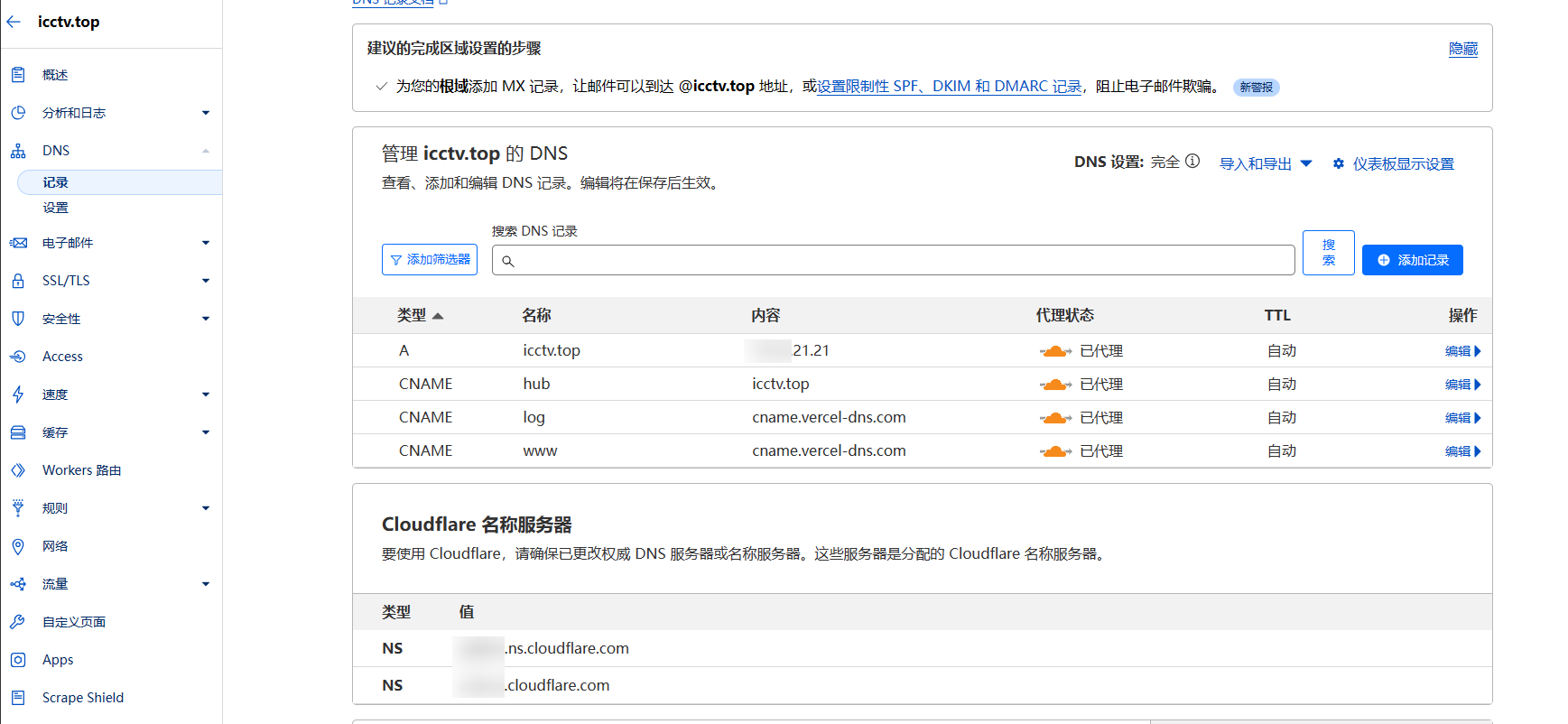
Task: Click the Apps sidebar icon
Action: [18, 660]
